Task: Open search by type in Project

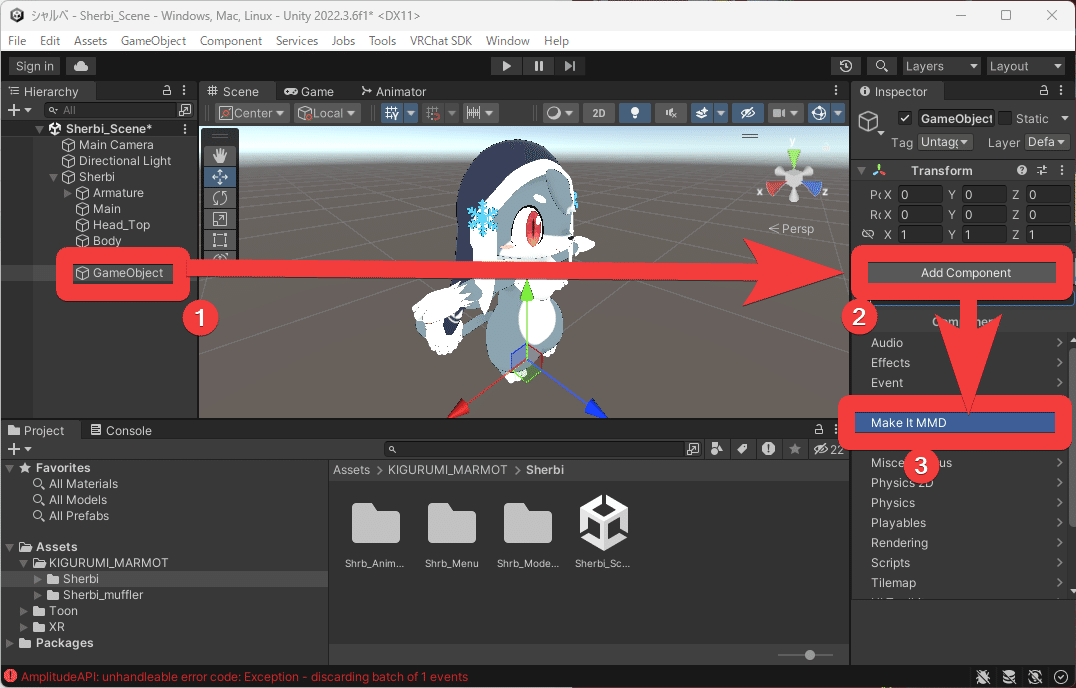Action: click(716, 449)
